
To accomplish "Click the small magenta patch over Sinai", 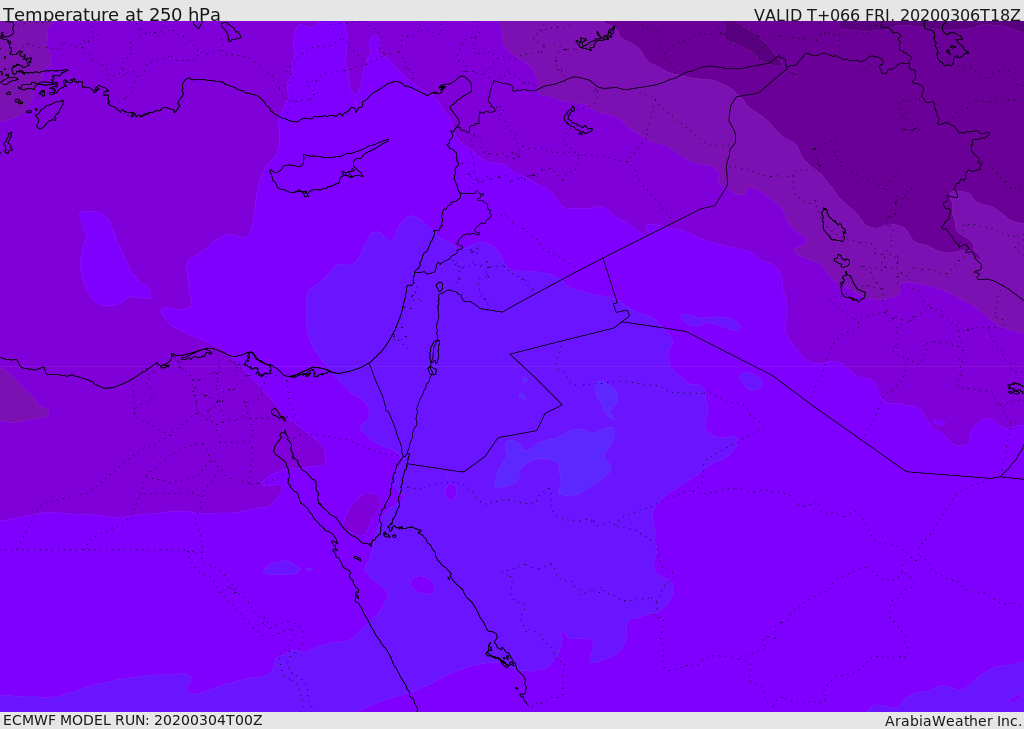I will click(x=363, y=513).
